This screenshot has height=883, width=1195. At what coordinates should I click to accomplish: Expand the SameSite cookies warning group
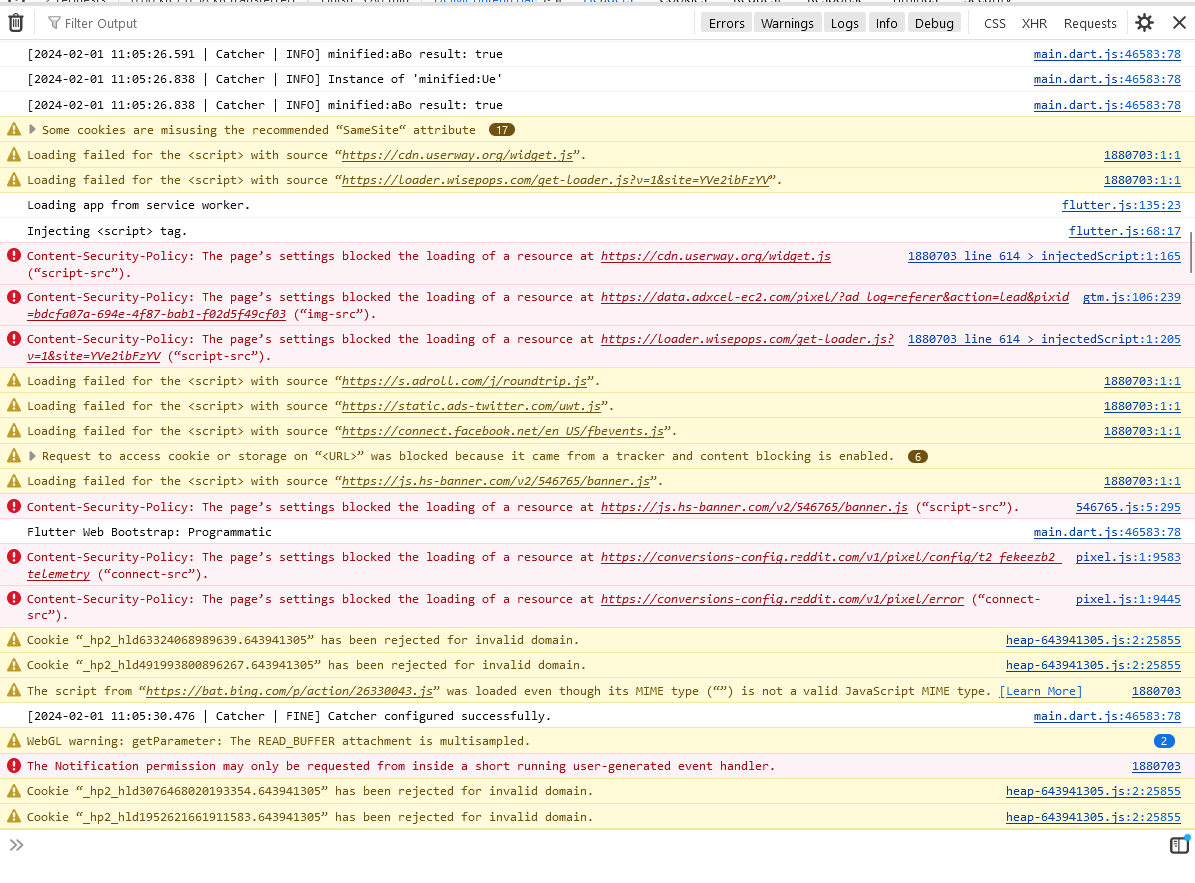[x=33, y=130]
